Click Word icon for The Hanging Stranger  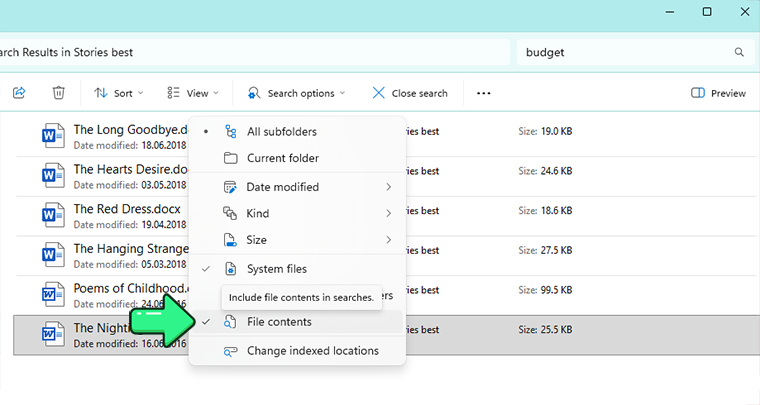(53, 255)
